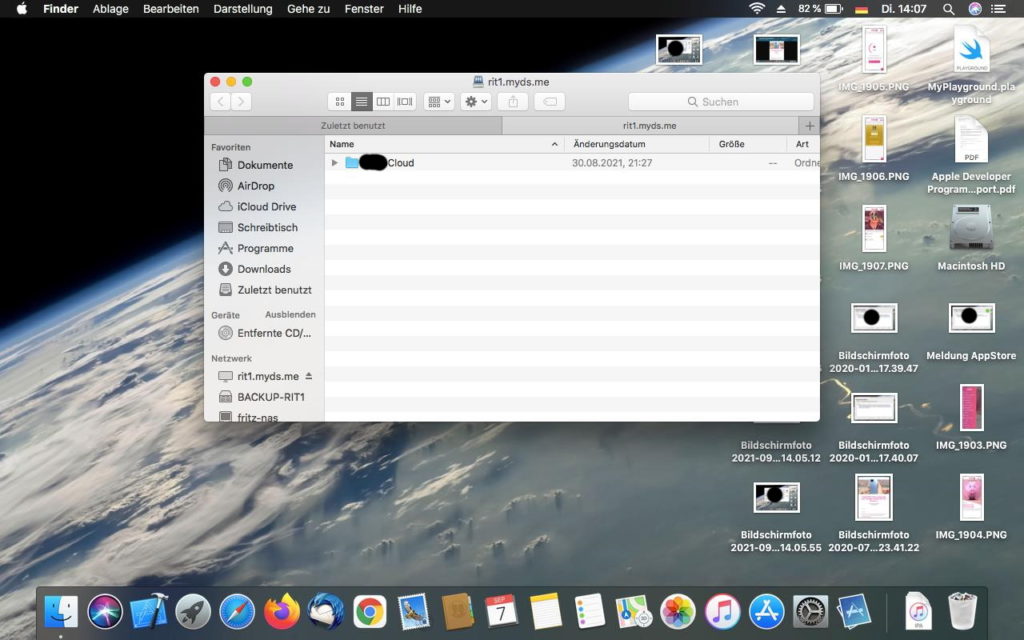Select the rit1.myds.me tab
The image size is (1024, 640).
pyautogui.click(x=649, y=125)
